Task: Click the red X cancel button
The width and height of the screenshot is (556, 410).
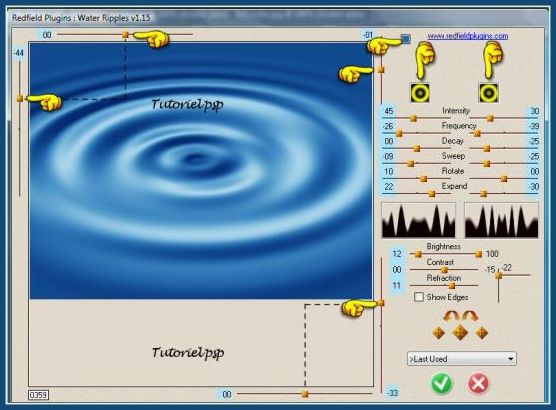Action: coord(478,383)
